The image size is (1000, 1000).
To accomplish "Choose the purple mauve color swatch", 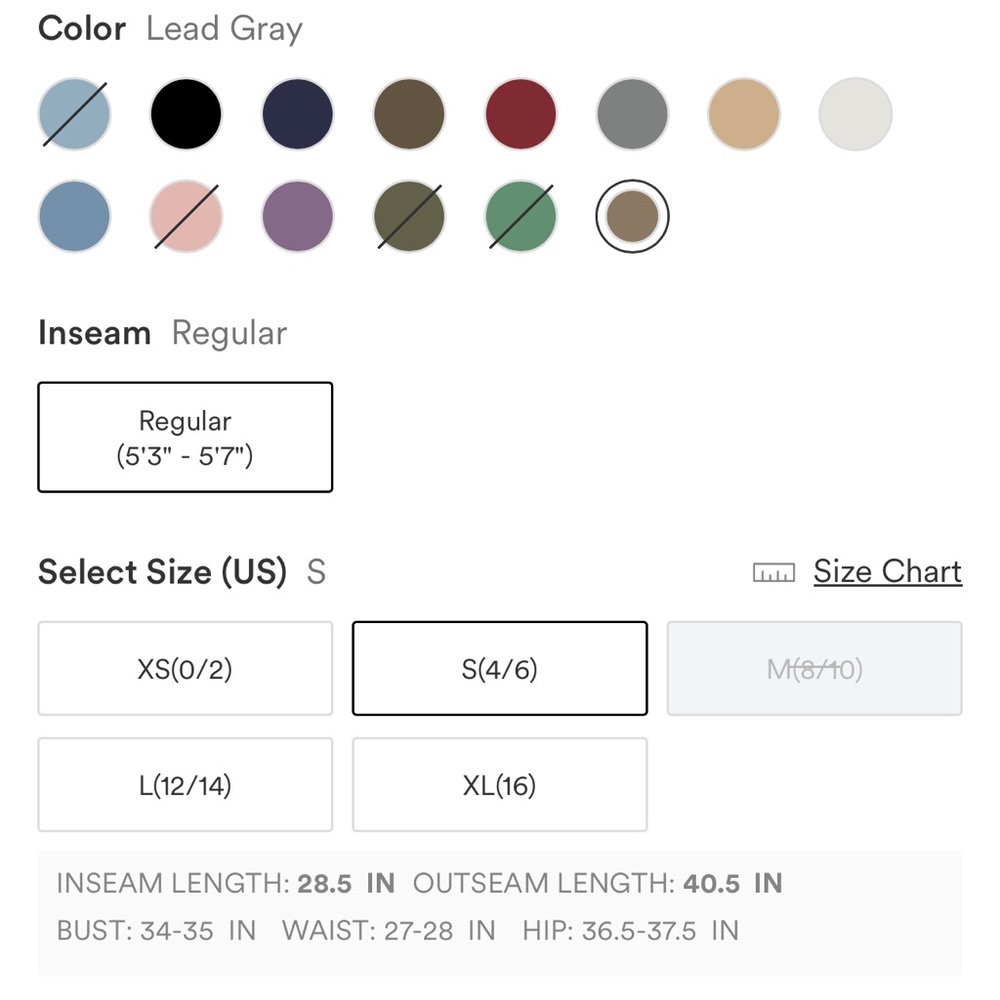I will point(297,216).
